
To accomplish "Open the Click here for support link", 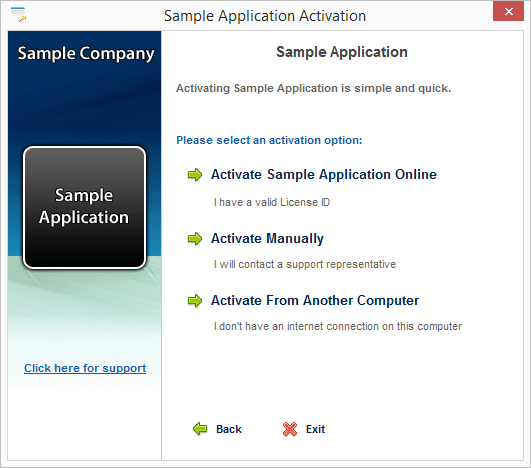I will click(x=85, y=368).
